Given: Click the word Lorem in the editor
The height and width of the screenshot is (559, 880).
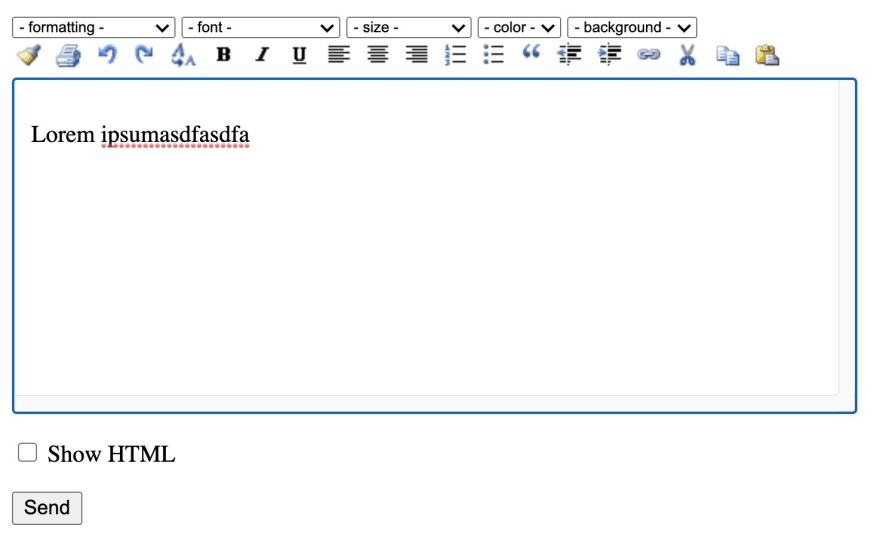Looking at the screenshot, I should [x=63, y=135].
